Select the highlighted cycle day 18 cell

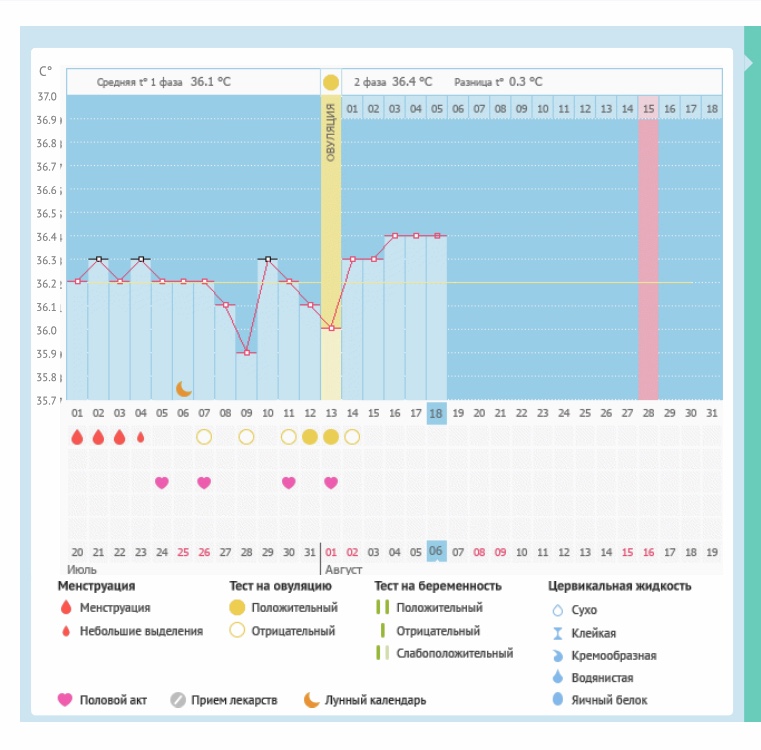[436, 413]
